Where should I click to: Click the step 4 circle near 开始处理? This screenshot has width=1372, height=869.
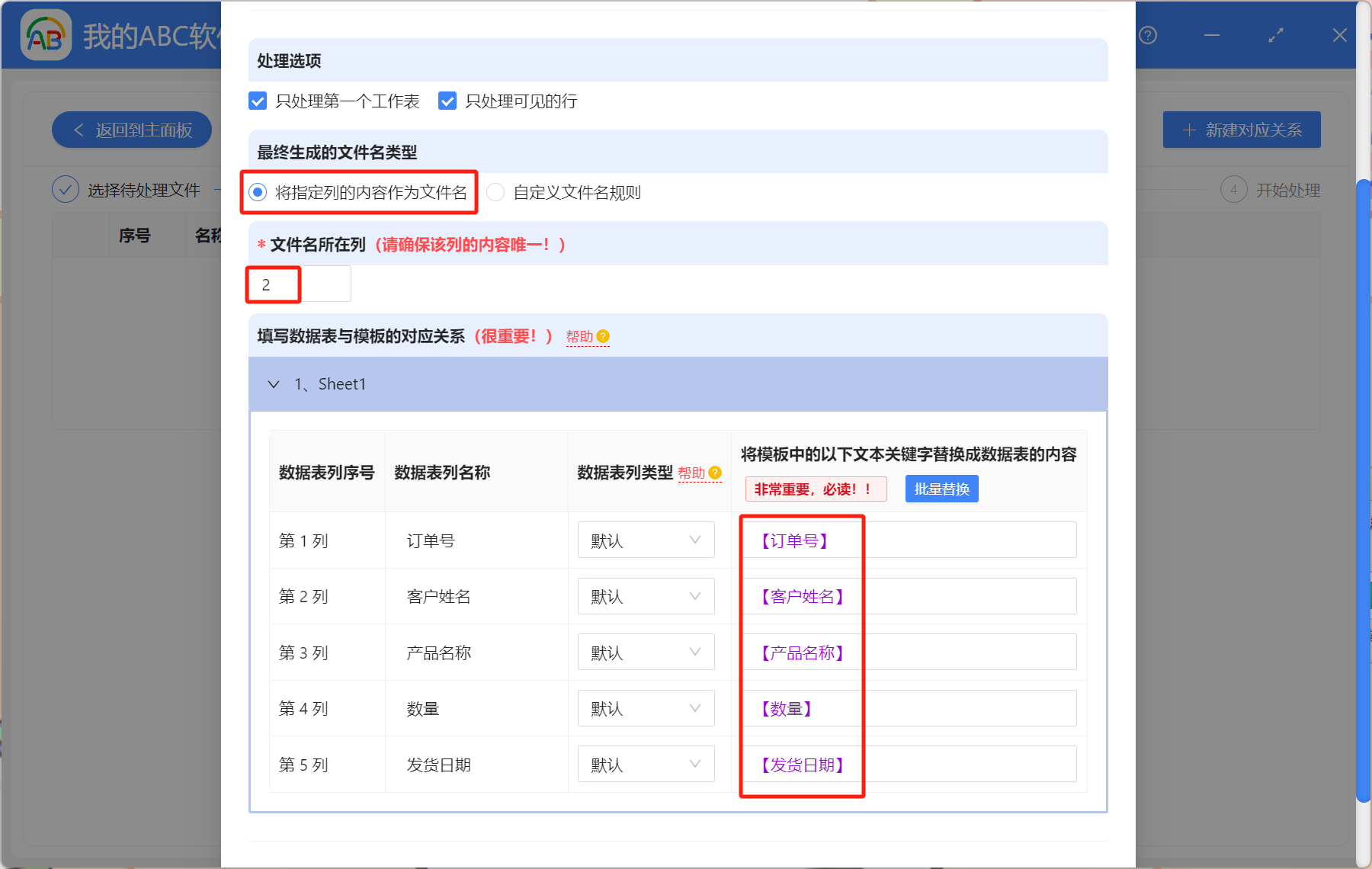[x=1234, y=189]
